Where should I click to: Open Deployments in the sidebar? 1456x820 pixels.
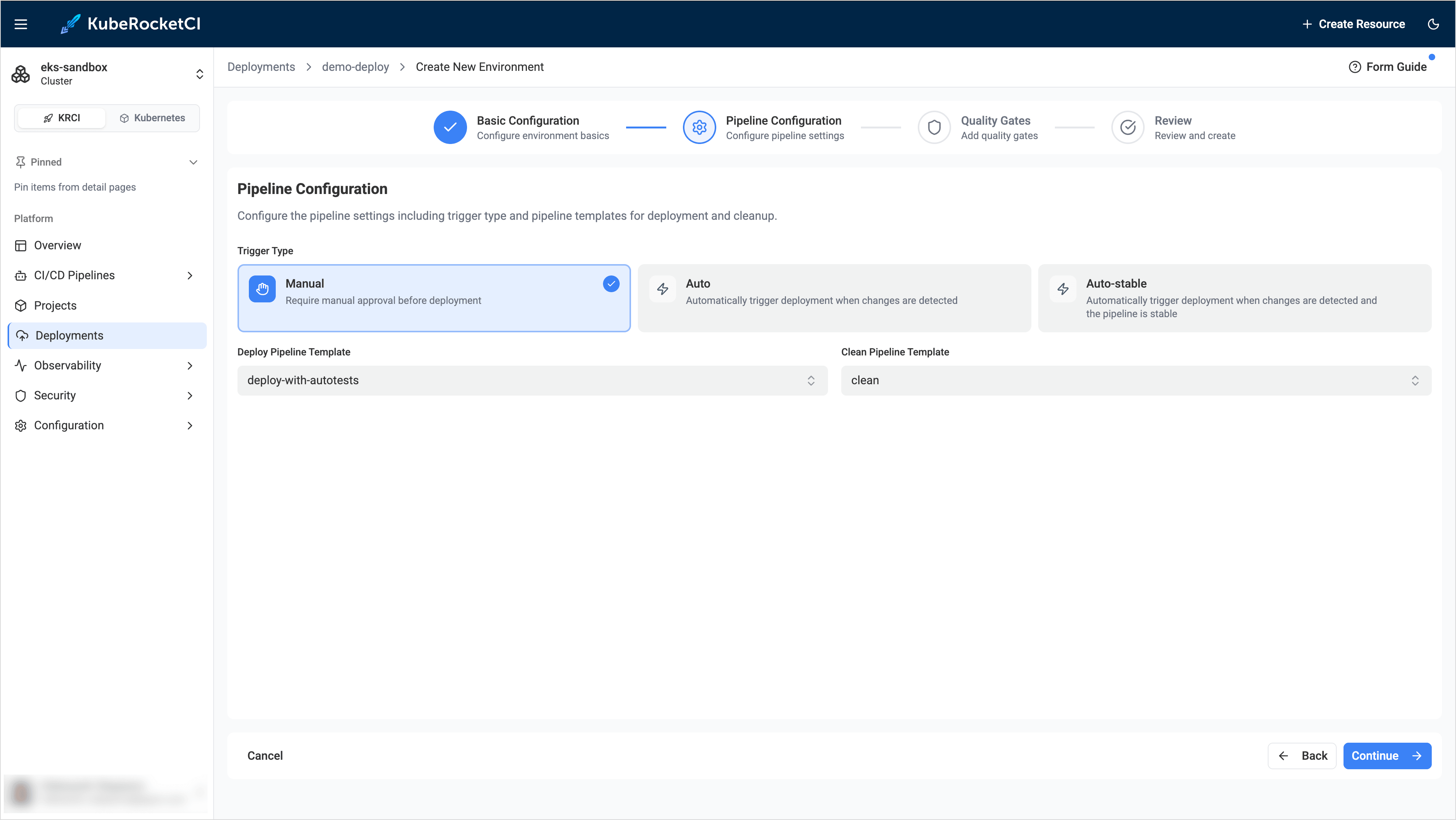click(107, 335)
